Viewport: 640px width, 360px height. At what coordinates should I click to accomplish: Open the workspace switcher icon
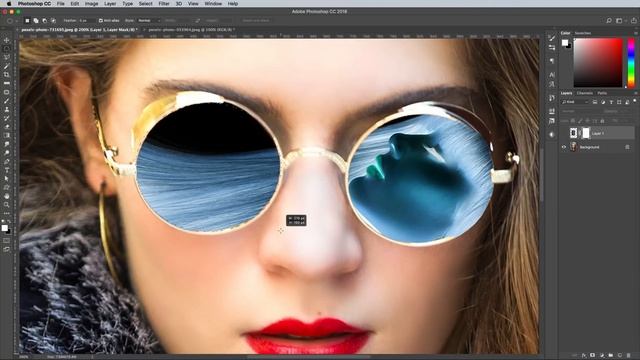click(x=619, y=20)
